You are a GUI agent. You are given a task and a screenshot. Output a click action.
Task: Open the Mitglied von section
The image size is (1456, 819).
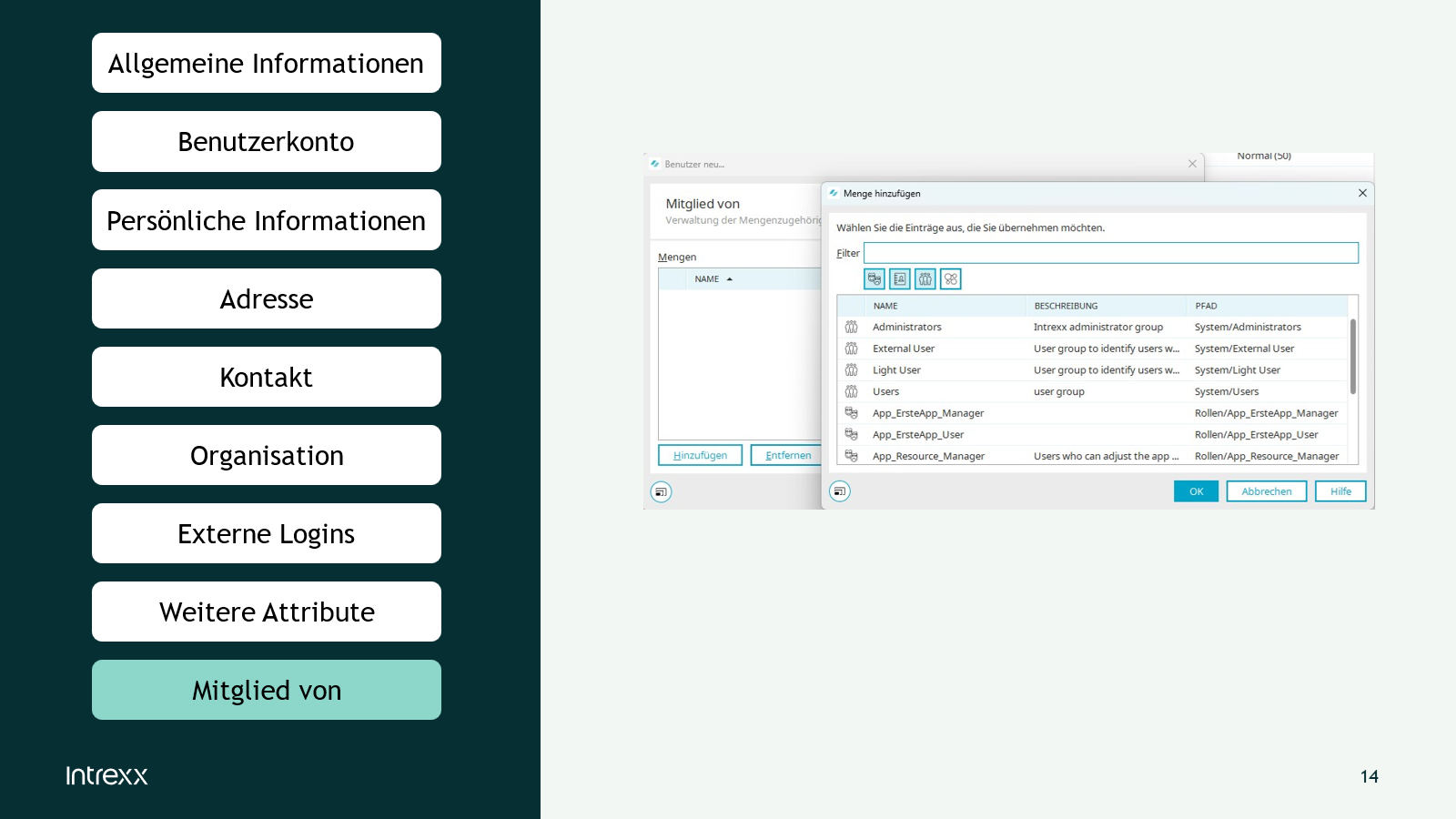click(267, 690)
